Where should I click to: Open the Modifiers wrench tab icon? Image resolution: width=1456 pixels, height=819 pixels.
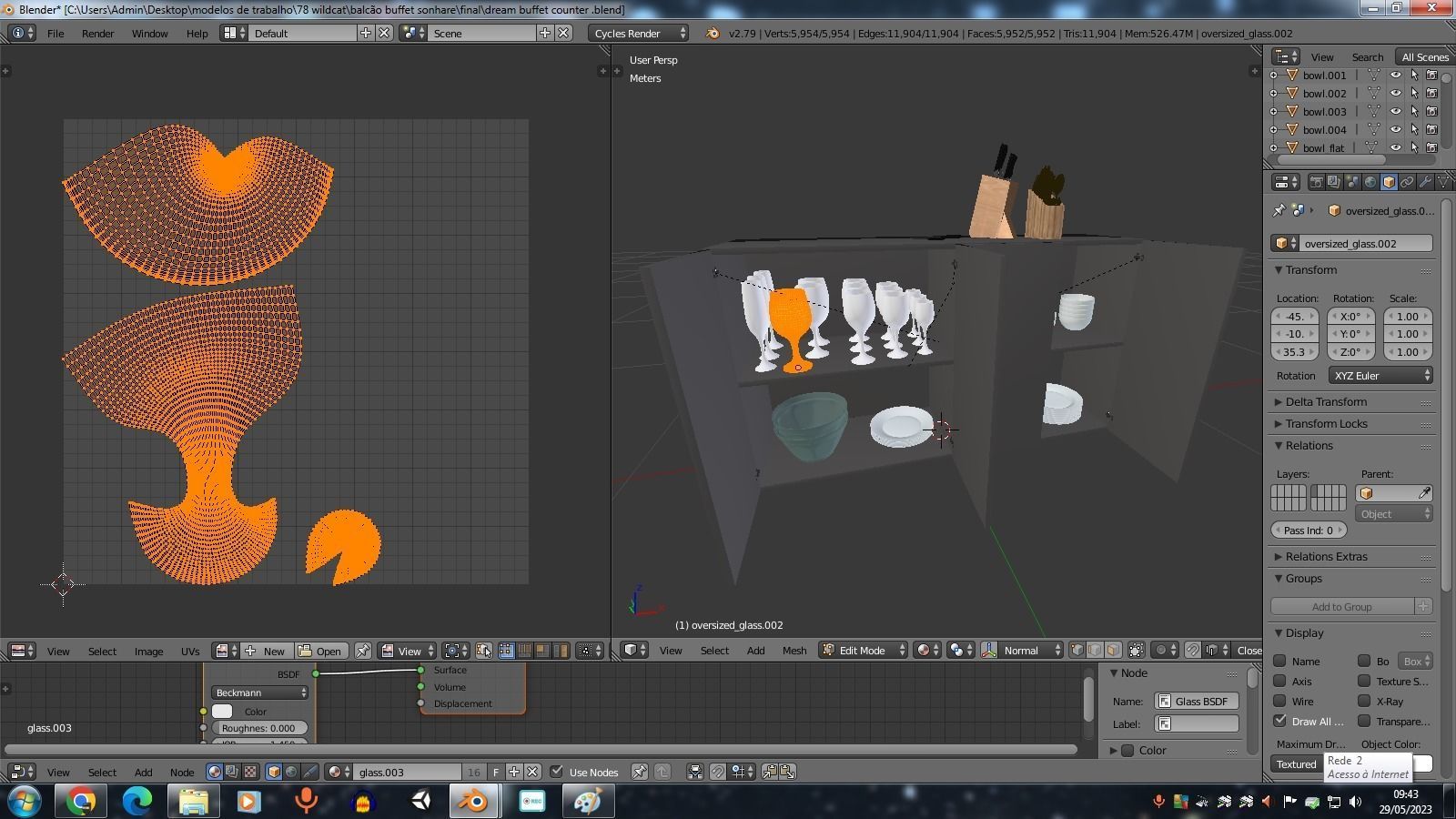point(1425,182)
